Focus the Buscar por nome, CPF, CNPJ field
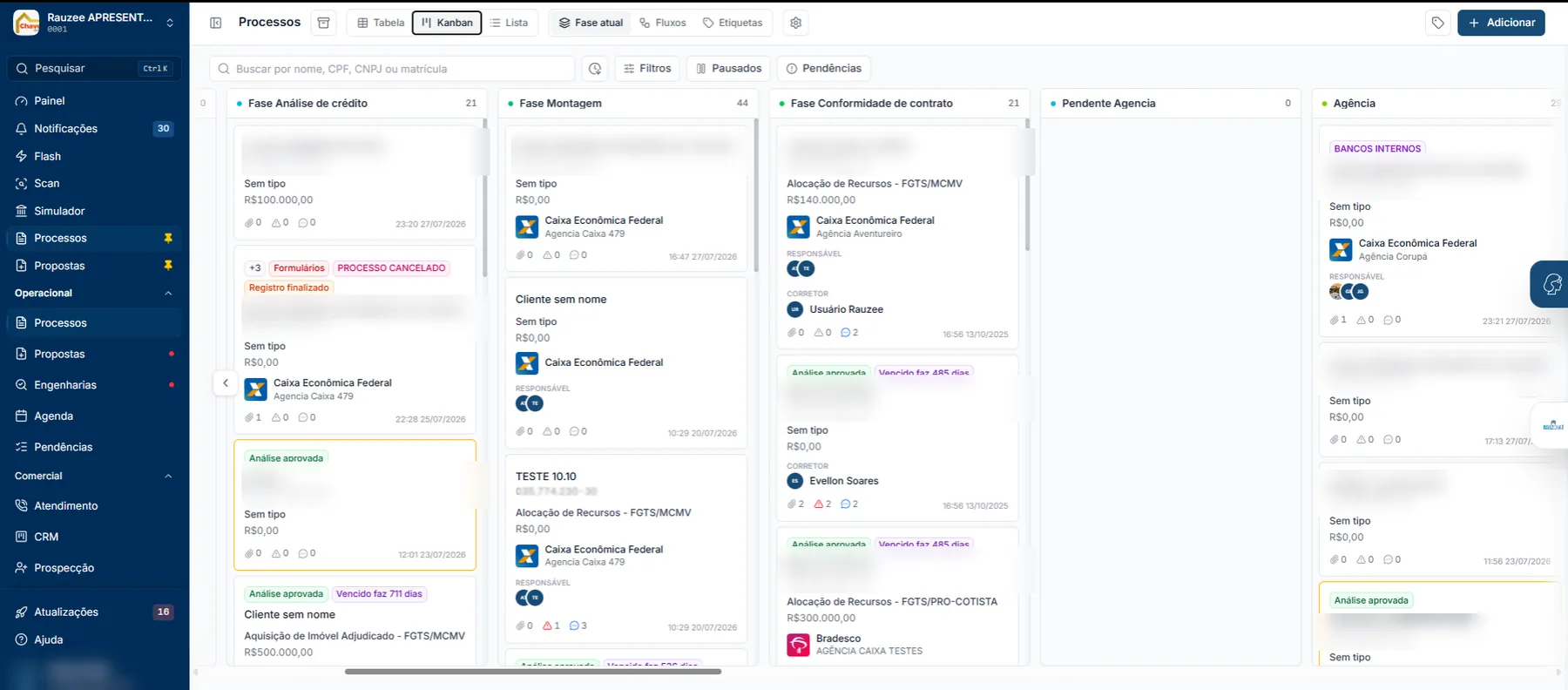This screenshot has height=690, width=1568. (392, 68)
